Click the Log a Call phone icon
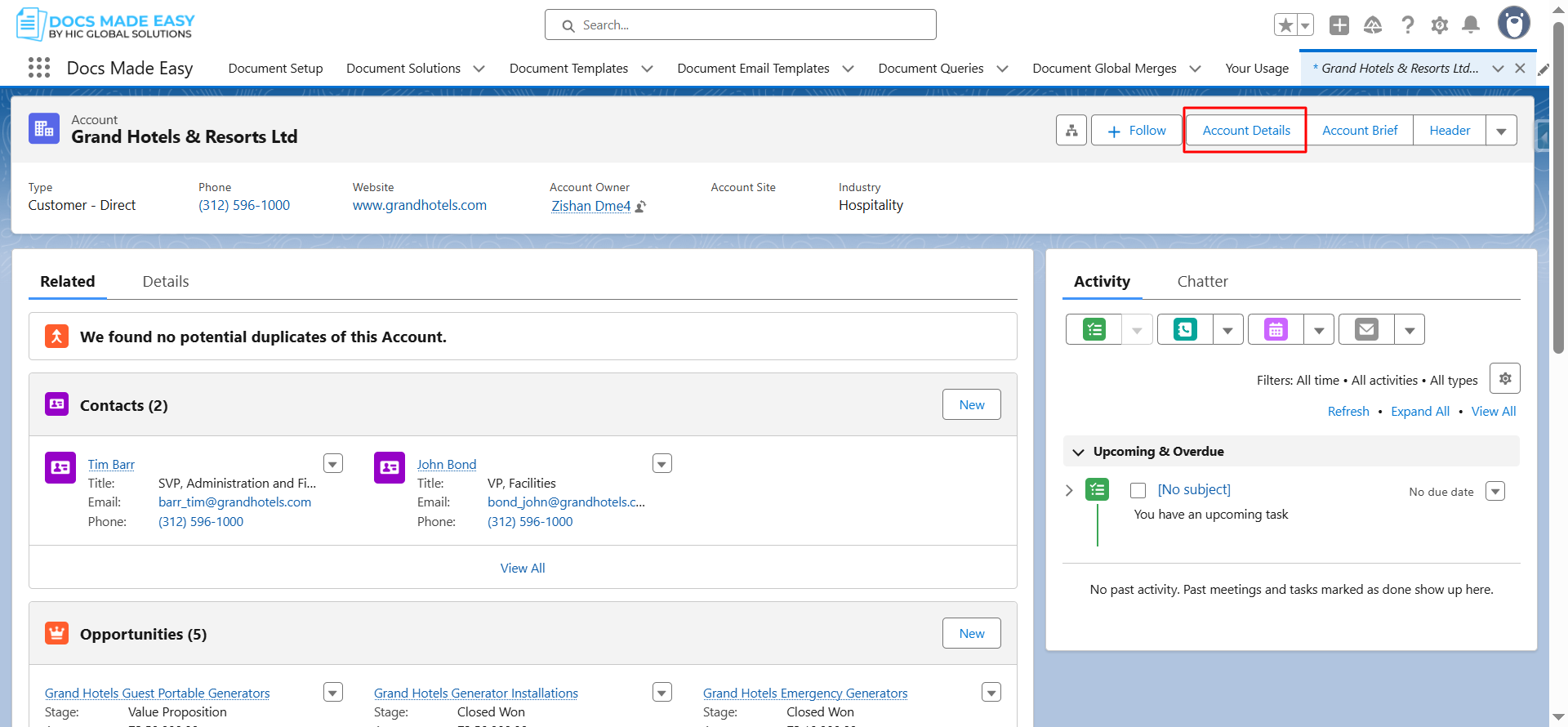This screenshot has width=1568, height=727. pos(1184,330)
